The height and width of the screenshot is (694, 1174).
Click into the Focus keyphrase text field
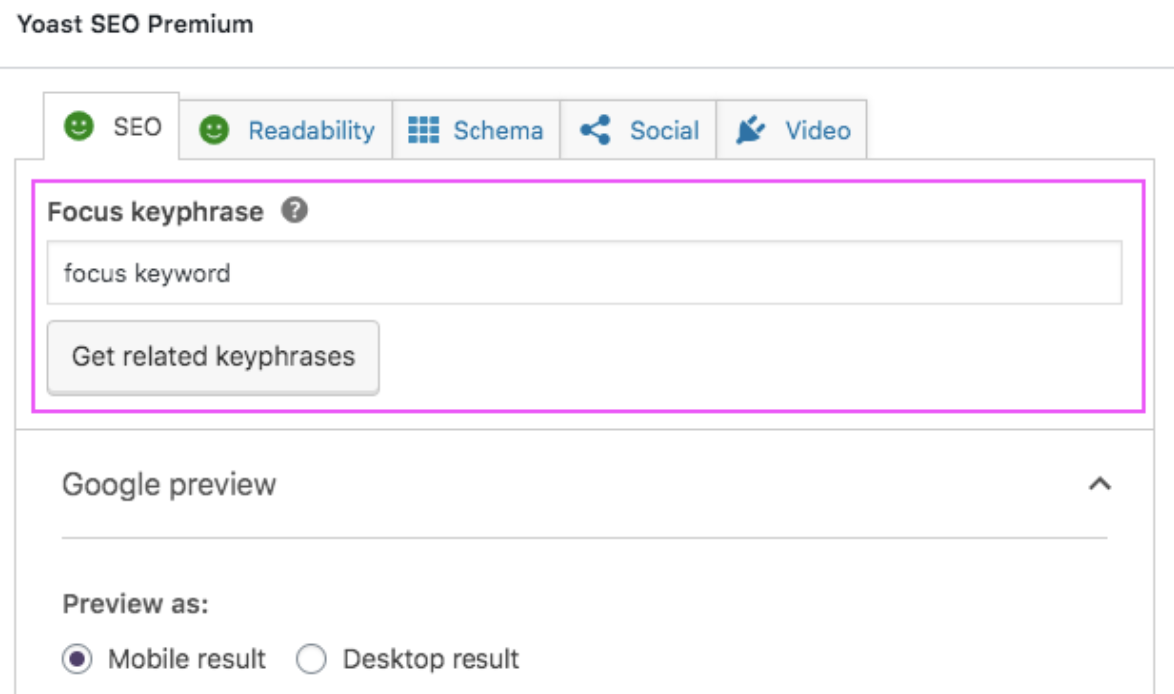pyautogui.click(x=584, y=272)
